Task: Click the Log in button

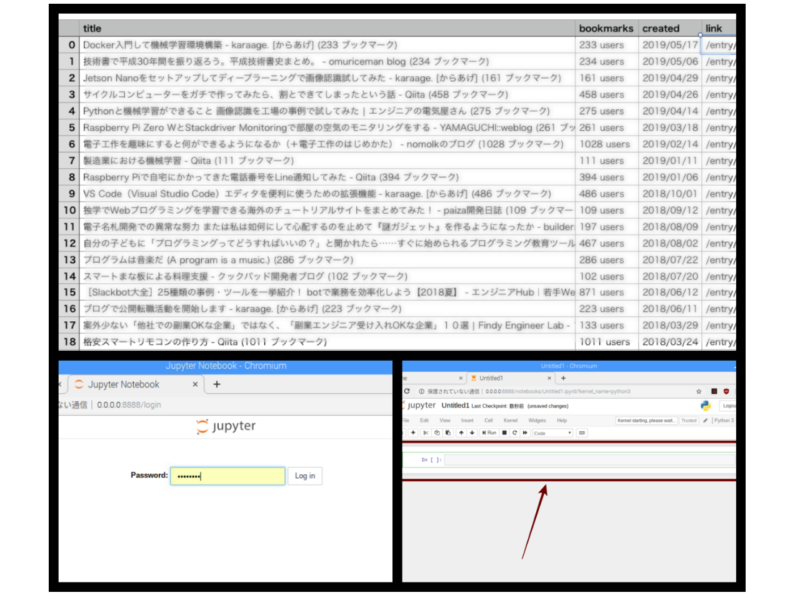Action: point(305,476)
